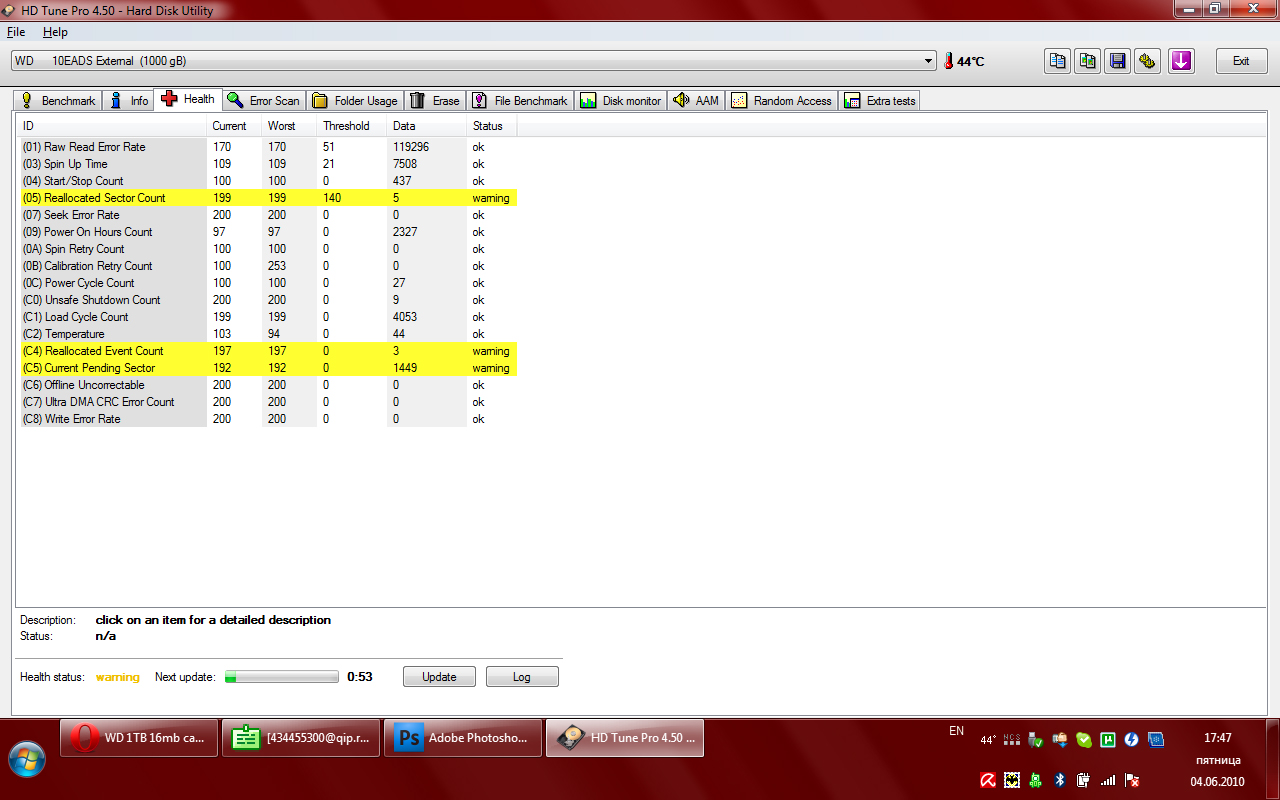
Task: Click the Log button
Action: (x=522, y=677)
